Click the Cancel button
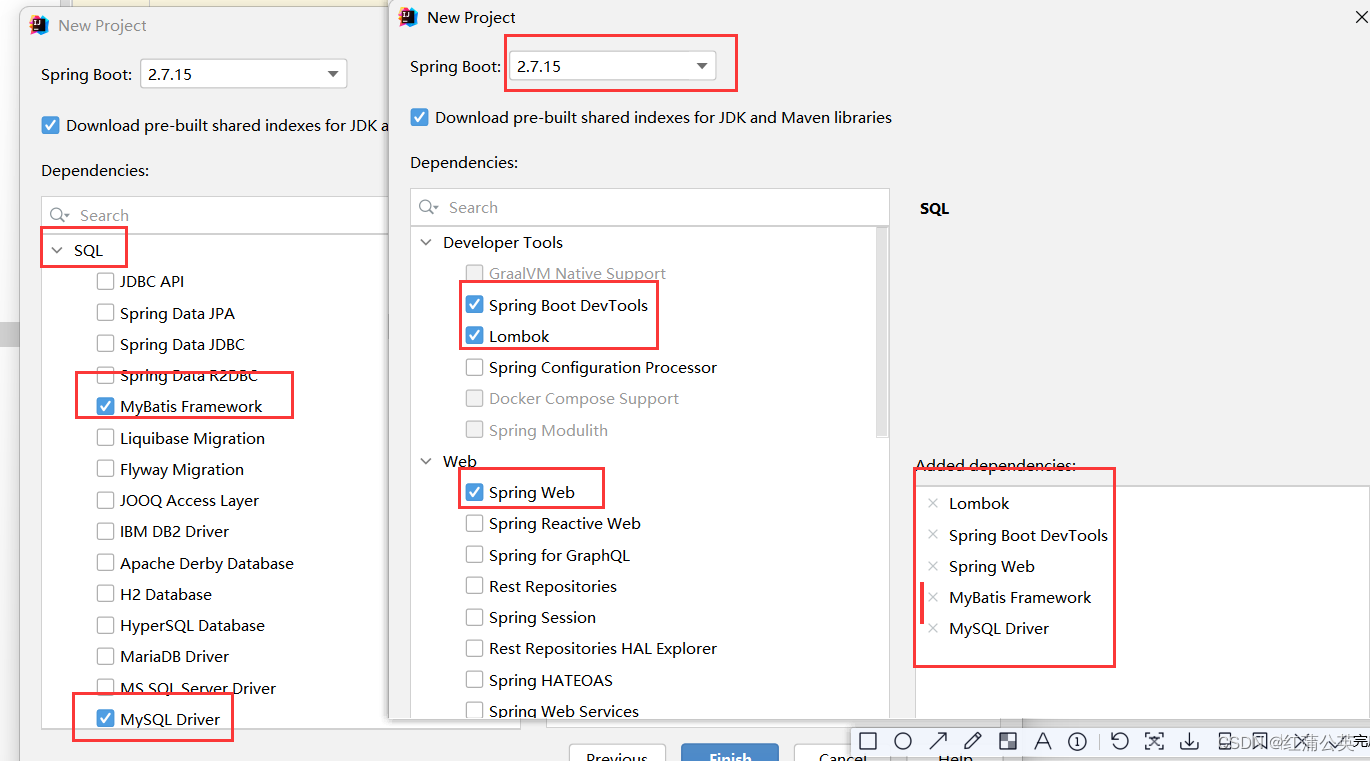Viewport: 1370px width, 761px height. click(x=843, y=753)
